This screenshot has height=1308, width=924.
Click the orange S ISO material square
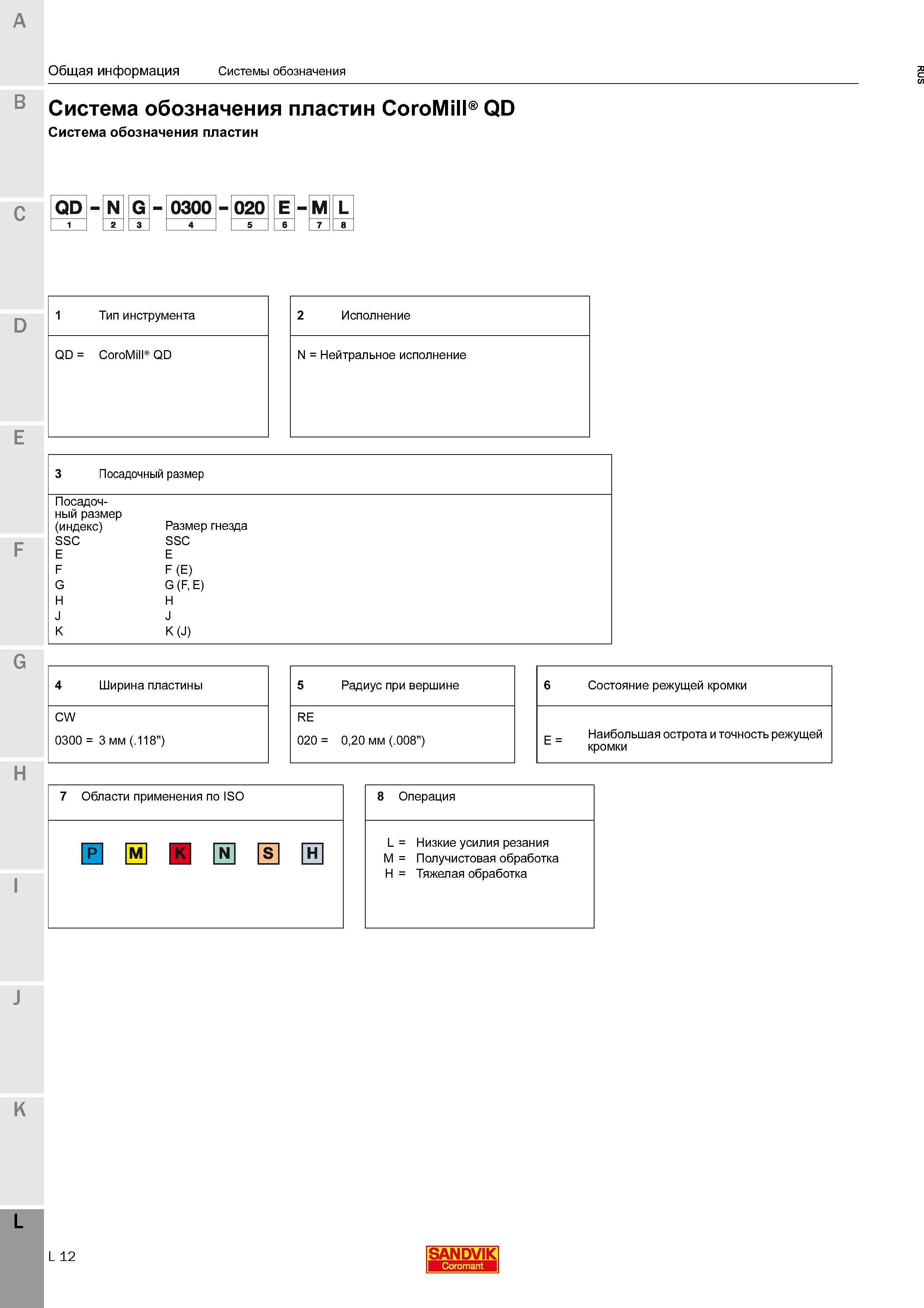[x=268, y=853]
